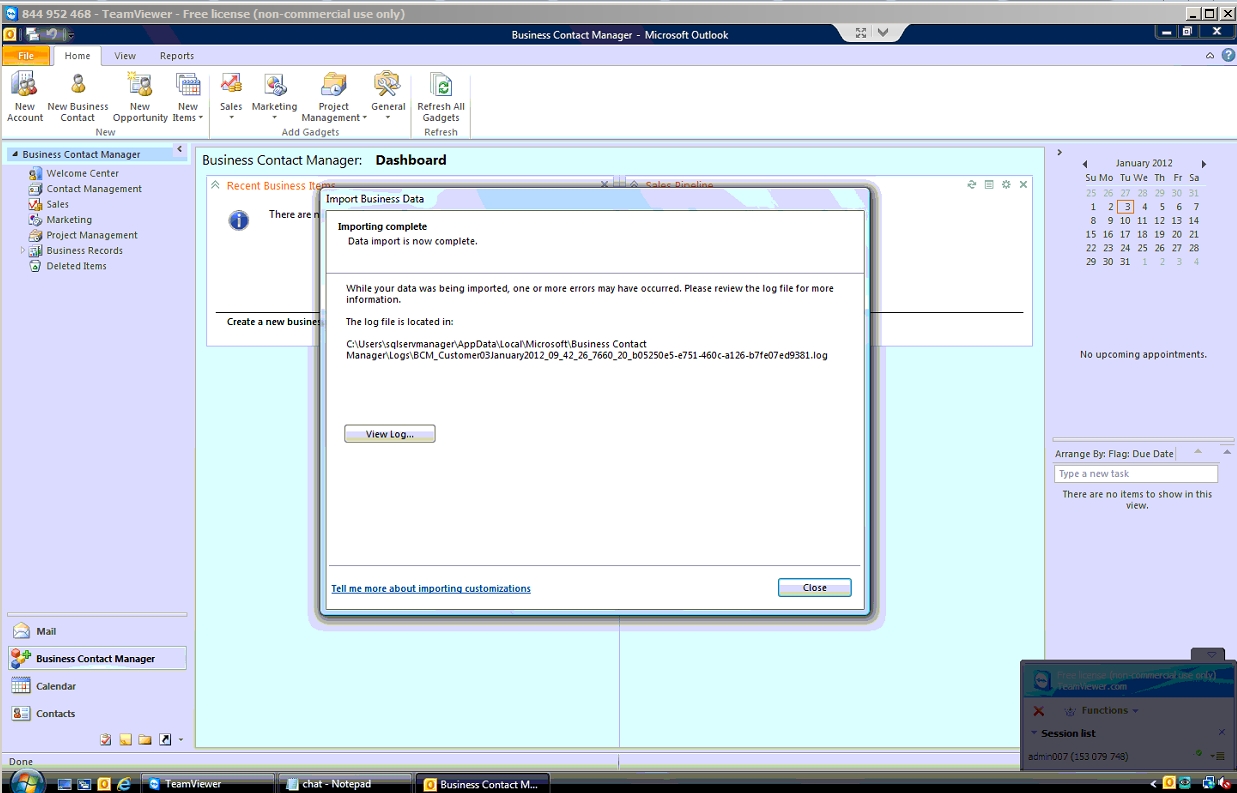Switch to the View ribbon tab
This screenshot has width=1237, height=793.
[125, 56]
